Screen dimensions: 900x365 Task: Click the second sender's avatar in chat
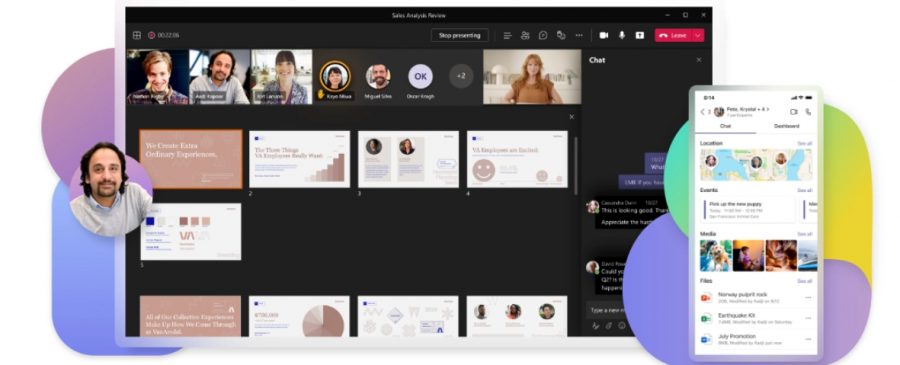(x=592, y=267)
